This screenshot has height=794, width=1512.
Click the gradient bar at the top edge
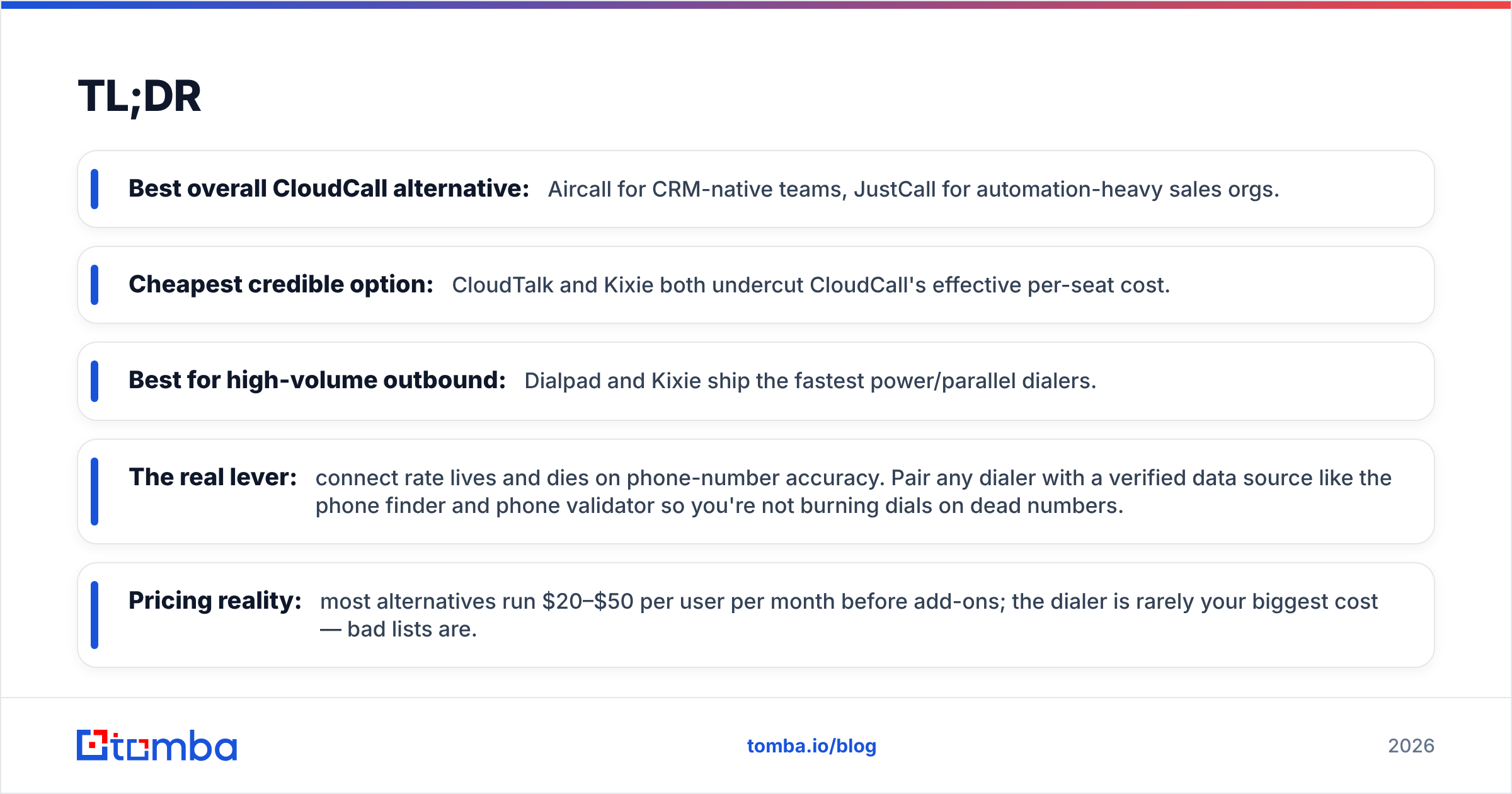(x=756, y=4)
